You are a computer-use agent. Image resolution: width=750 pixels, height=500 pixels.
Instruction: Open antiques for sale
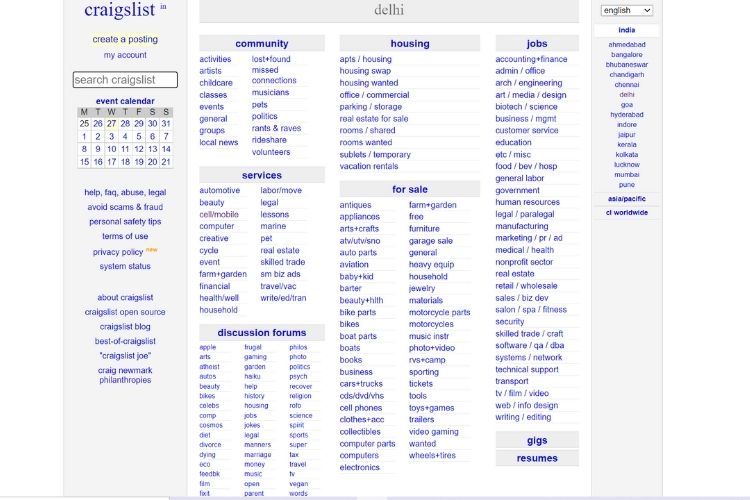355,205
